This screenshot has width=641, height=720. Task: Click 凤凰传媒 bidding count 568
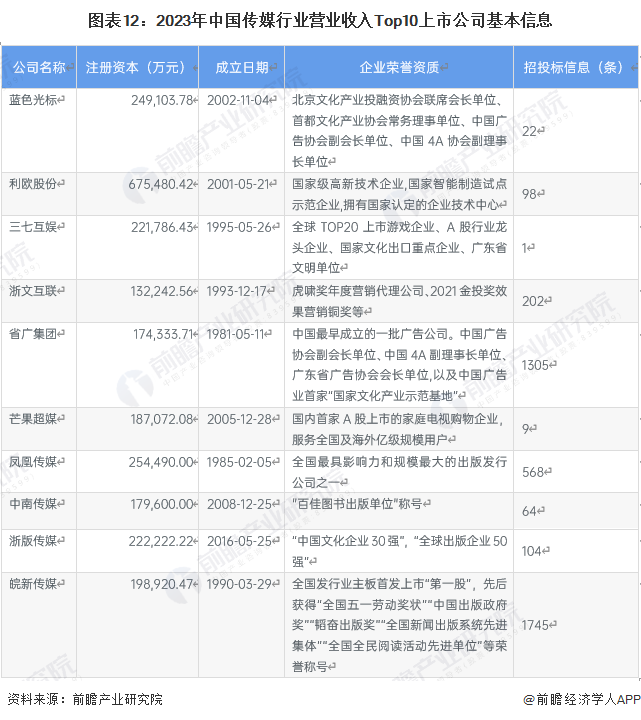tap(533, 472)
